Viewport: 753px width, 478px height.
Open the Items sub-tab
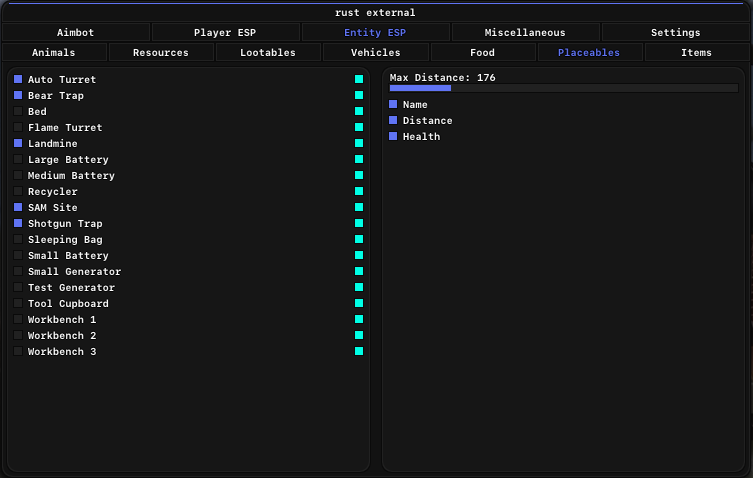[x=696, y=52]
